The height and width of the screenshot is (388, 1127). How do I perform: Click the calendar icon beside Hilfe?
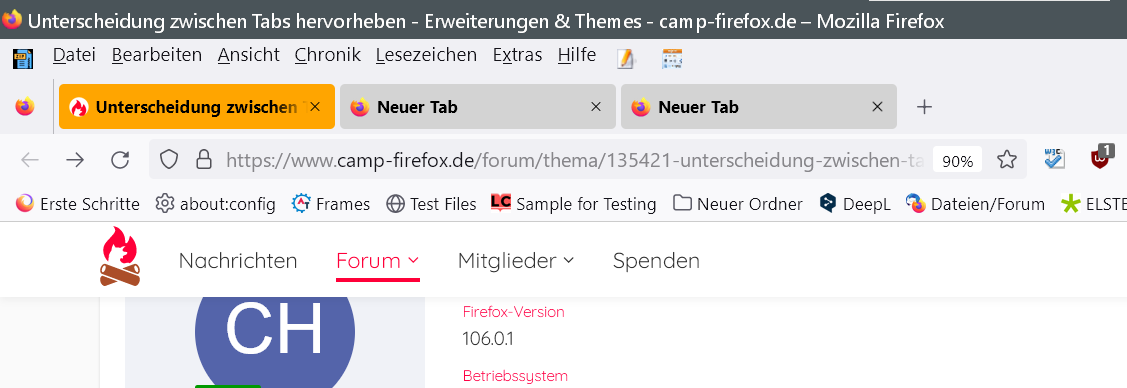672,58
